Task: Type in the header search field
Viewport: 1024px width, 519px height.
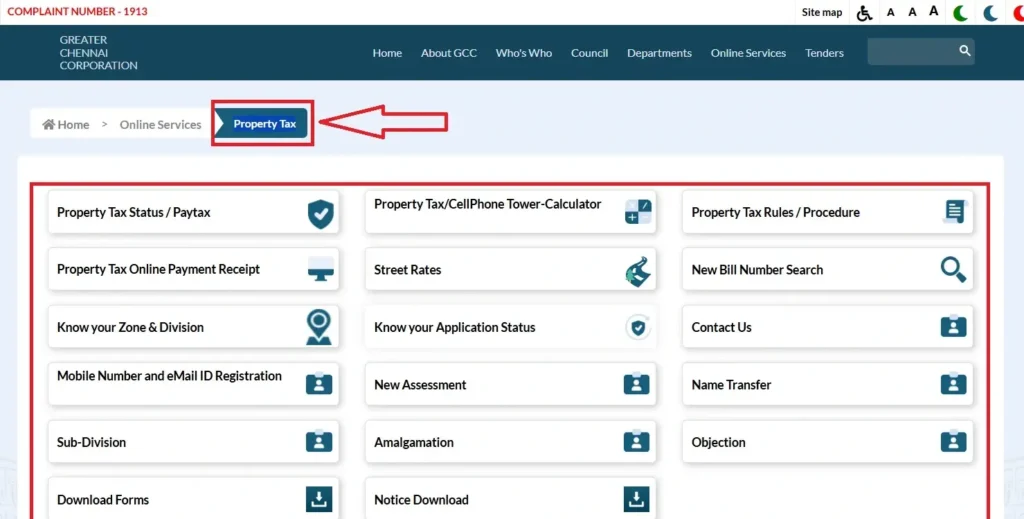Action: point(910,52)
